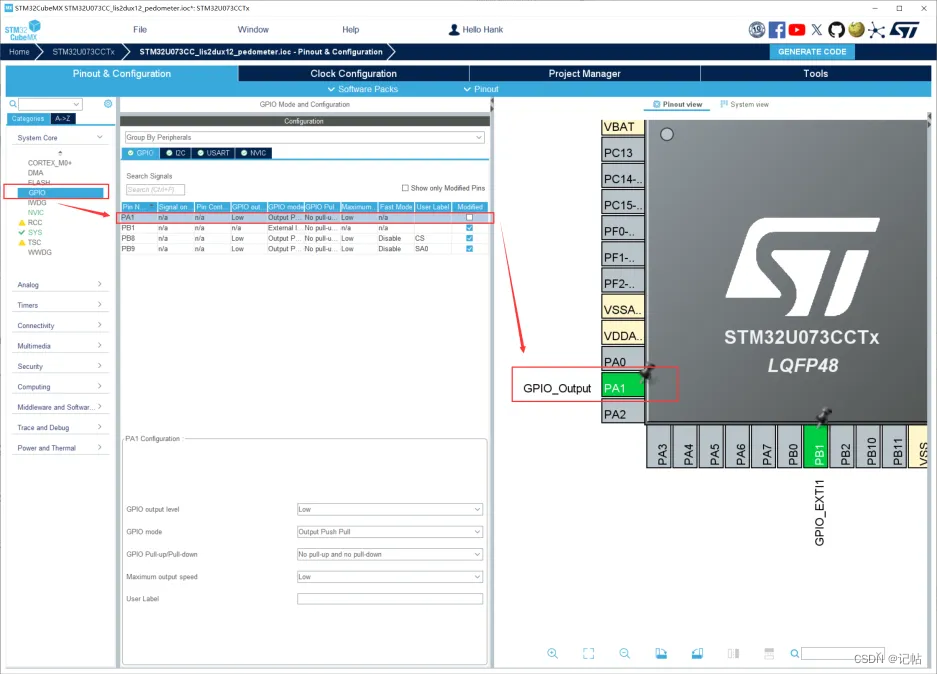937x674 pixels.
Task: Open the GPIO mode dropdown
Action: tap(390, 532)
